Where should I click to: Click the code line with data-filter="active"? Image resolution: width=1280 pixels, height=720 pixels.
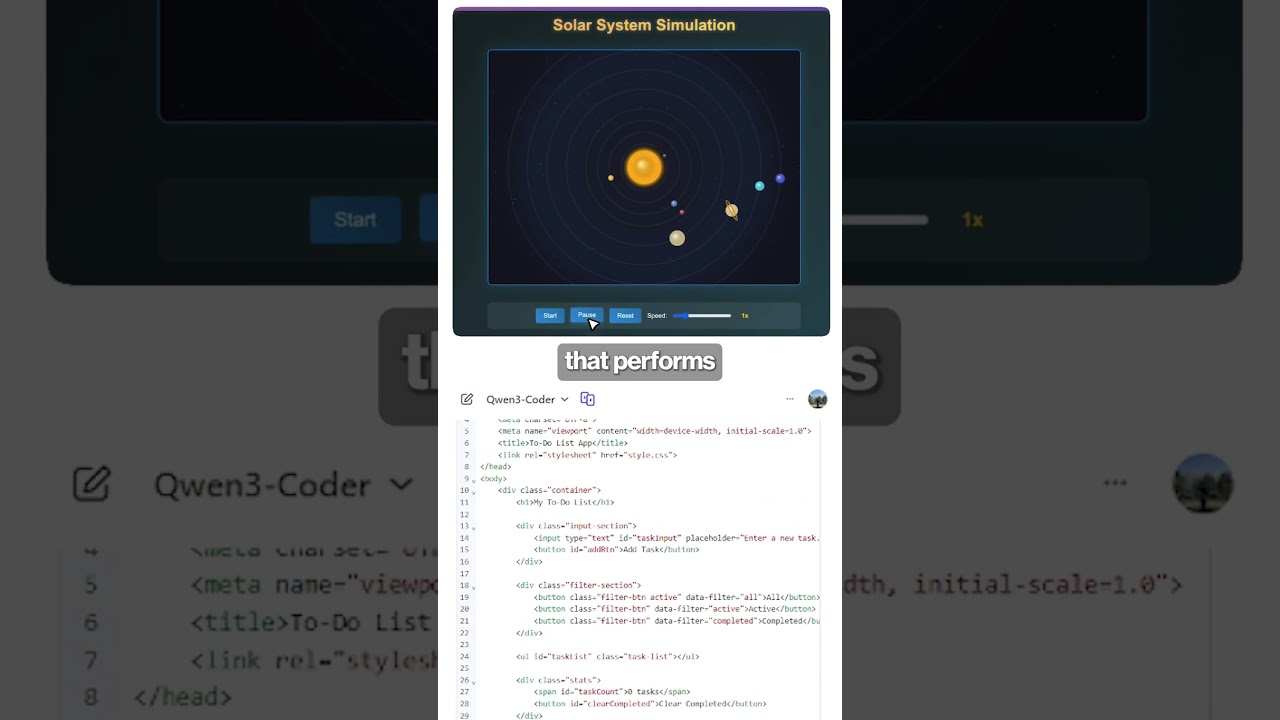pyautogui.click(x=675, y=609)
